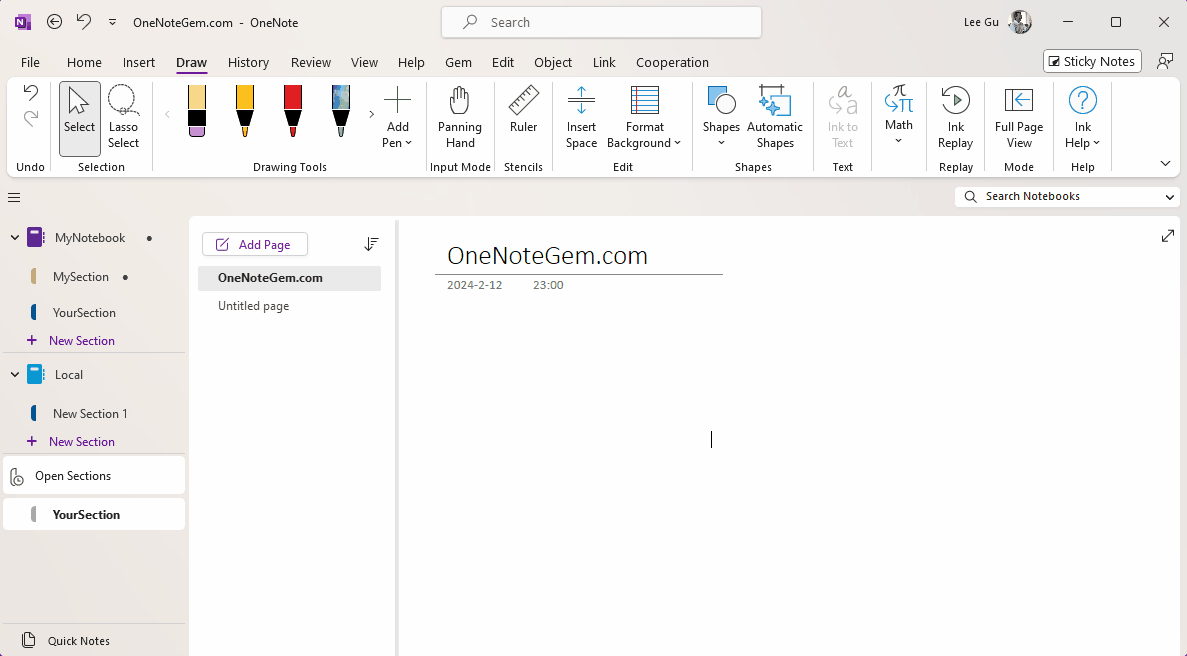Open Customize Quick Access Toolbar dropdown
The image size is (1187, 656).
(112, 23)
